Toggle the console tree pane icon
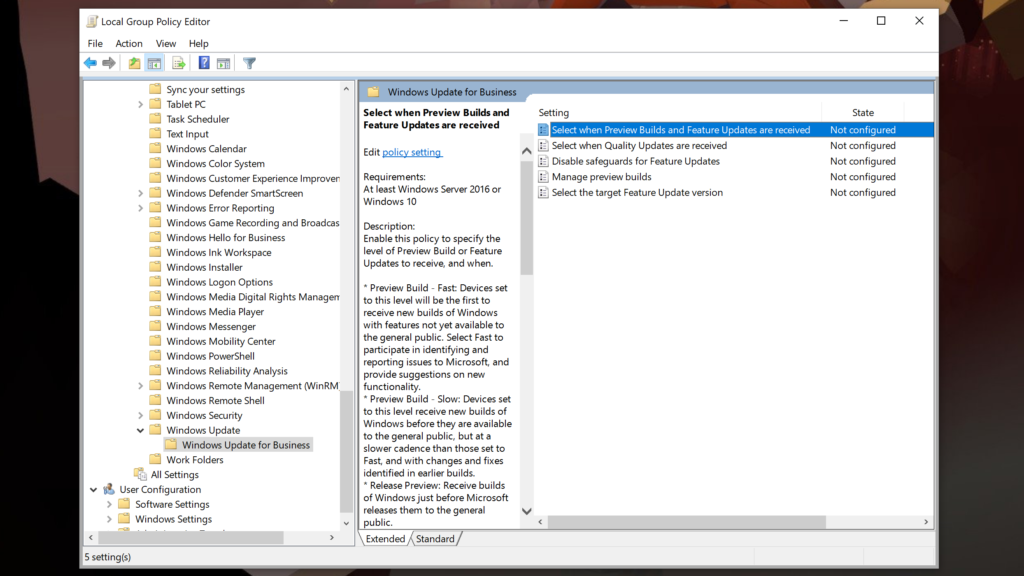This screenshot has height=576, width=1024. click(x=154, y=63)
